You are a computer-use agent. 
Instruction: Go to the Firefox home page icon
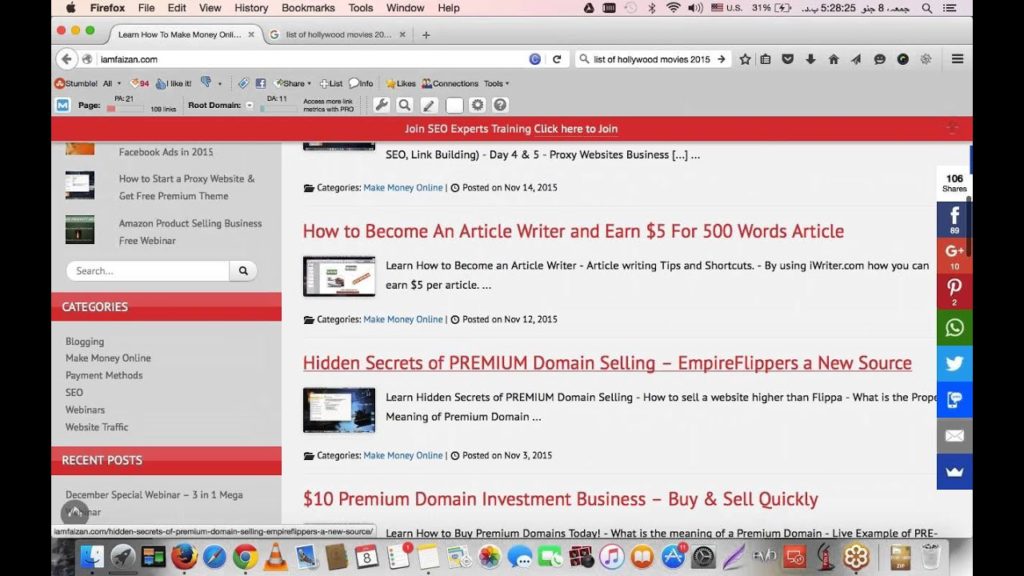click(x=833, y=59)
